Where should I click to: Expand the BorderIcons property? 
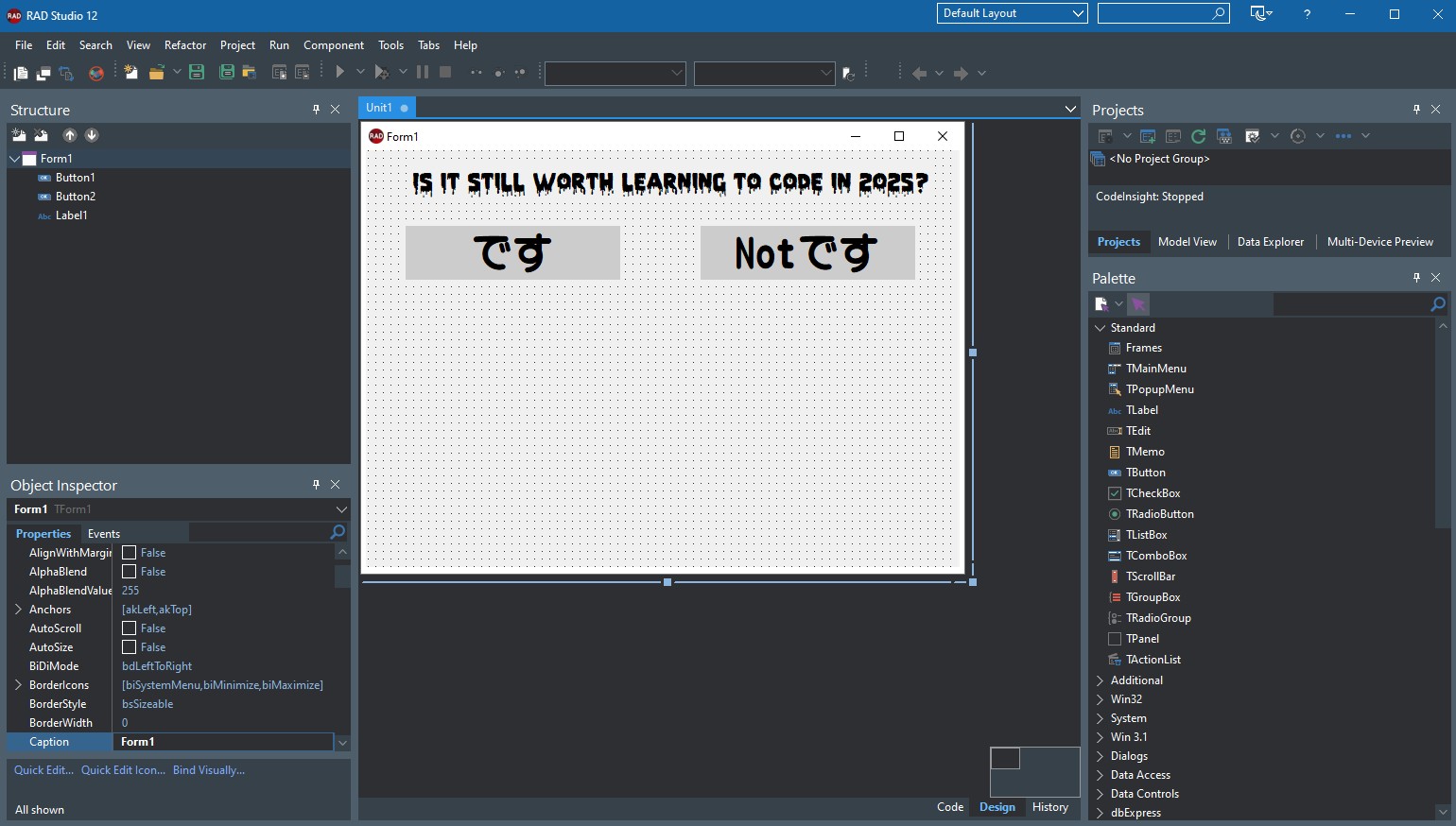18,685
